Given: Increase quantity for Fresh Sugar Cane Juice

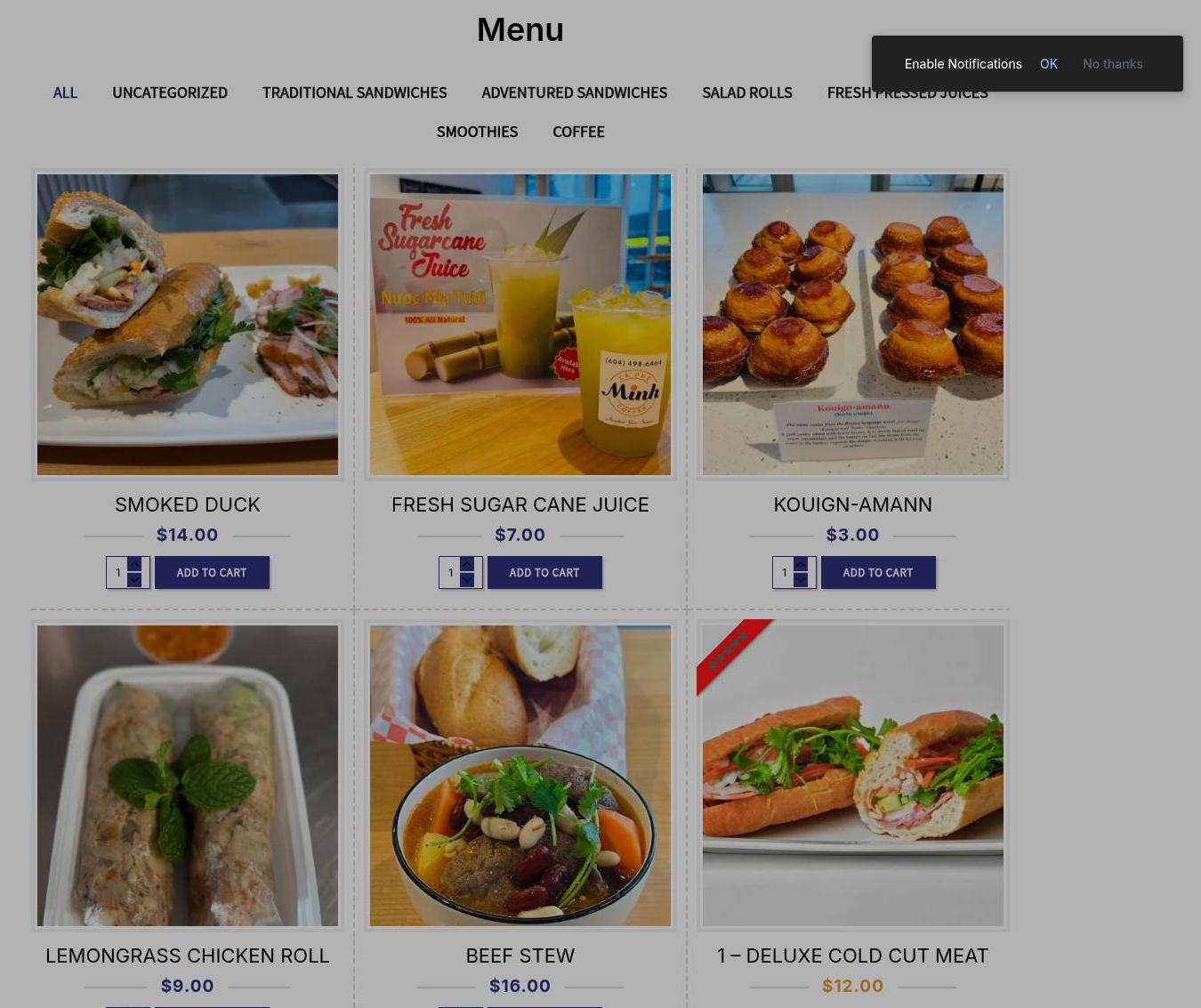Looking at the screenshot, I should pyautogui.click(x=467, y=564).
